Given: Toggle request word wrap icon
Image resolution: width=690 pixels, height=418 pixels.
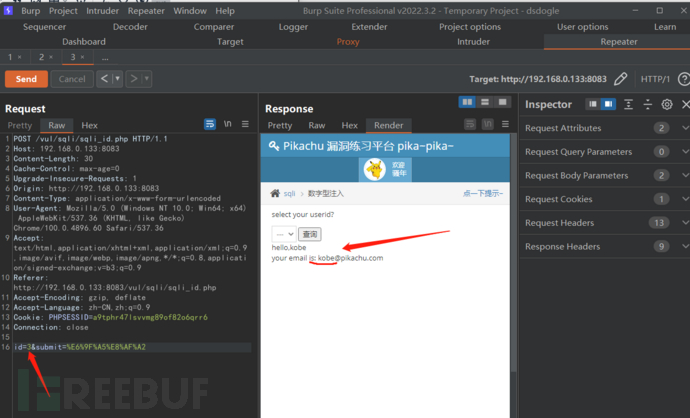Looking at the screenshot, I should 210,125.
